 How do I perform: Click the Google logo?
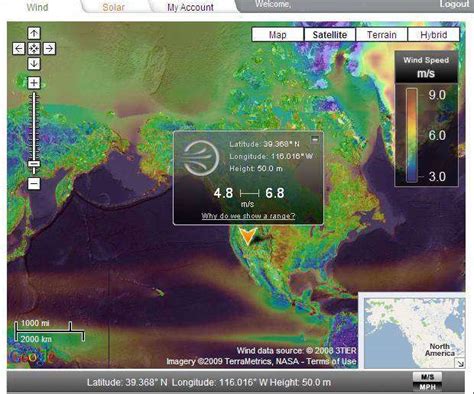[32, 357]
